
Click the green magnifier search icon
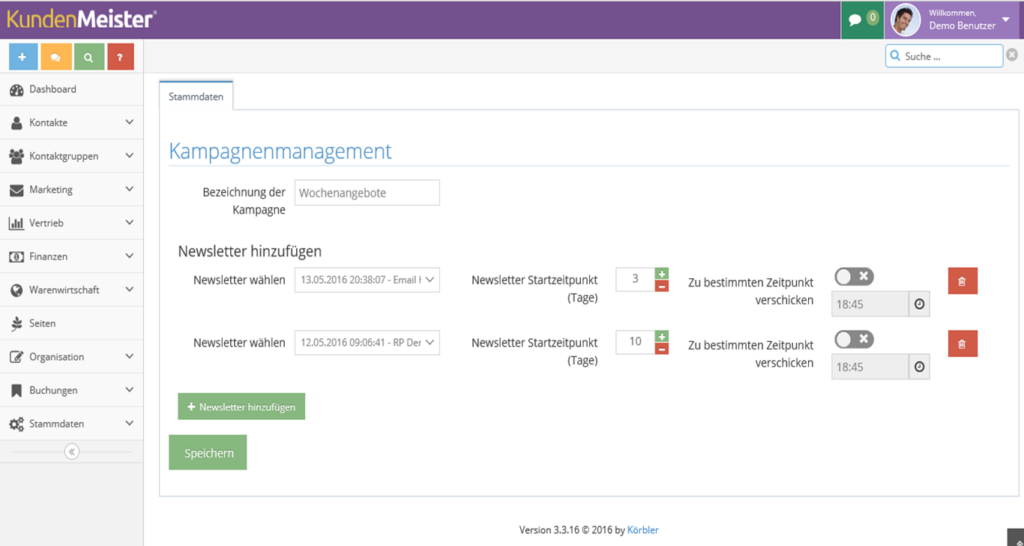tap(88, 57)
